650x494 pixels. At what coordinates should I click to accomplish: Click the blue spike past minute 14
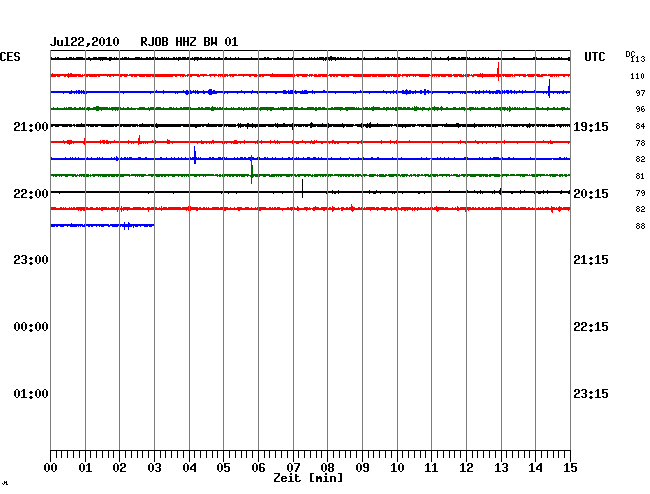[x=549, y=88]
